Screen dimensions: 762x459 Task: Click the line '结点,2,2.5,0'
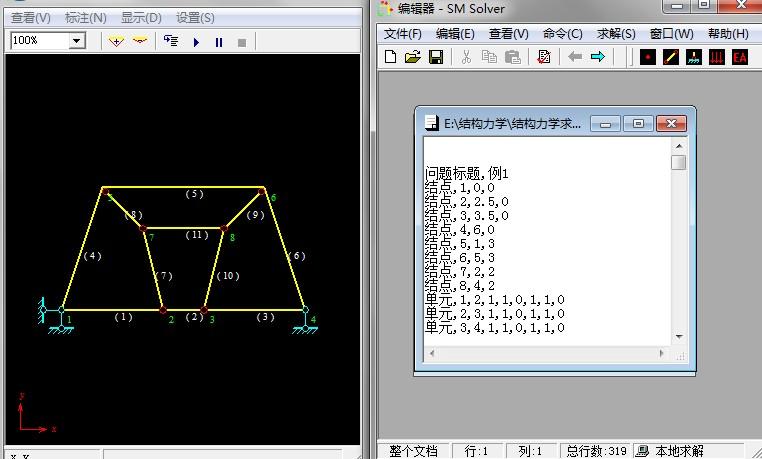tap(467, 202)
